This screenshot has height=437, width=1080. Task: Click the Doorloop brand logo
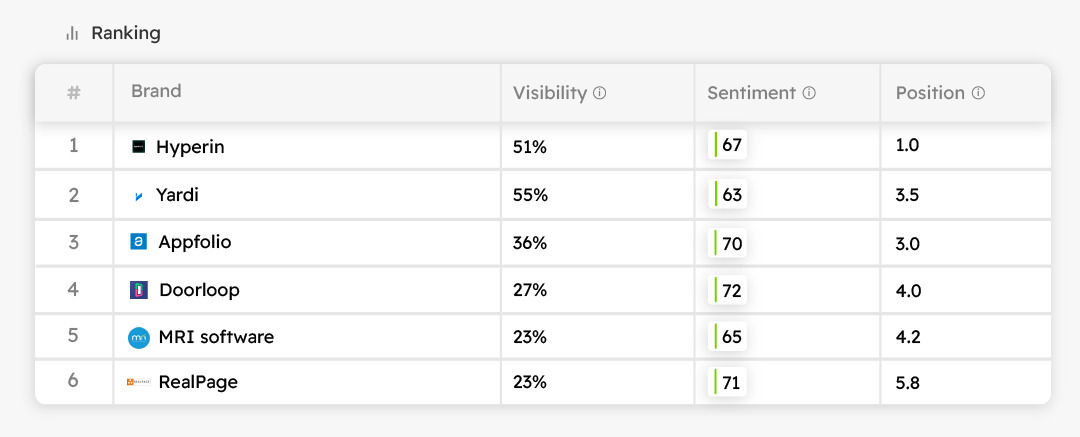[139, 290]
